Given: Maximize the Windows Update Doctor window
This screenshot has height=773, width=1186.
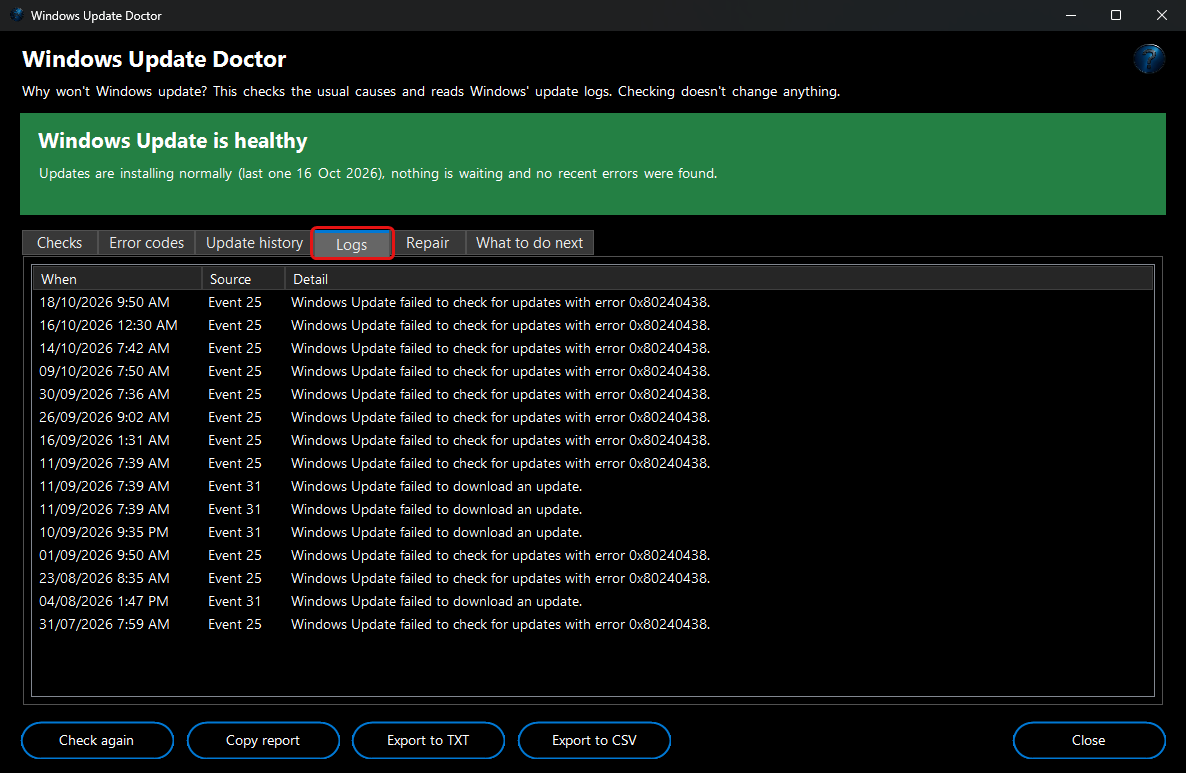Looking at the screenshot, I should coord(1116,15).
